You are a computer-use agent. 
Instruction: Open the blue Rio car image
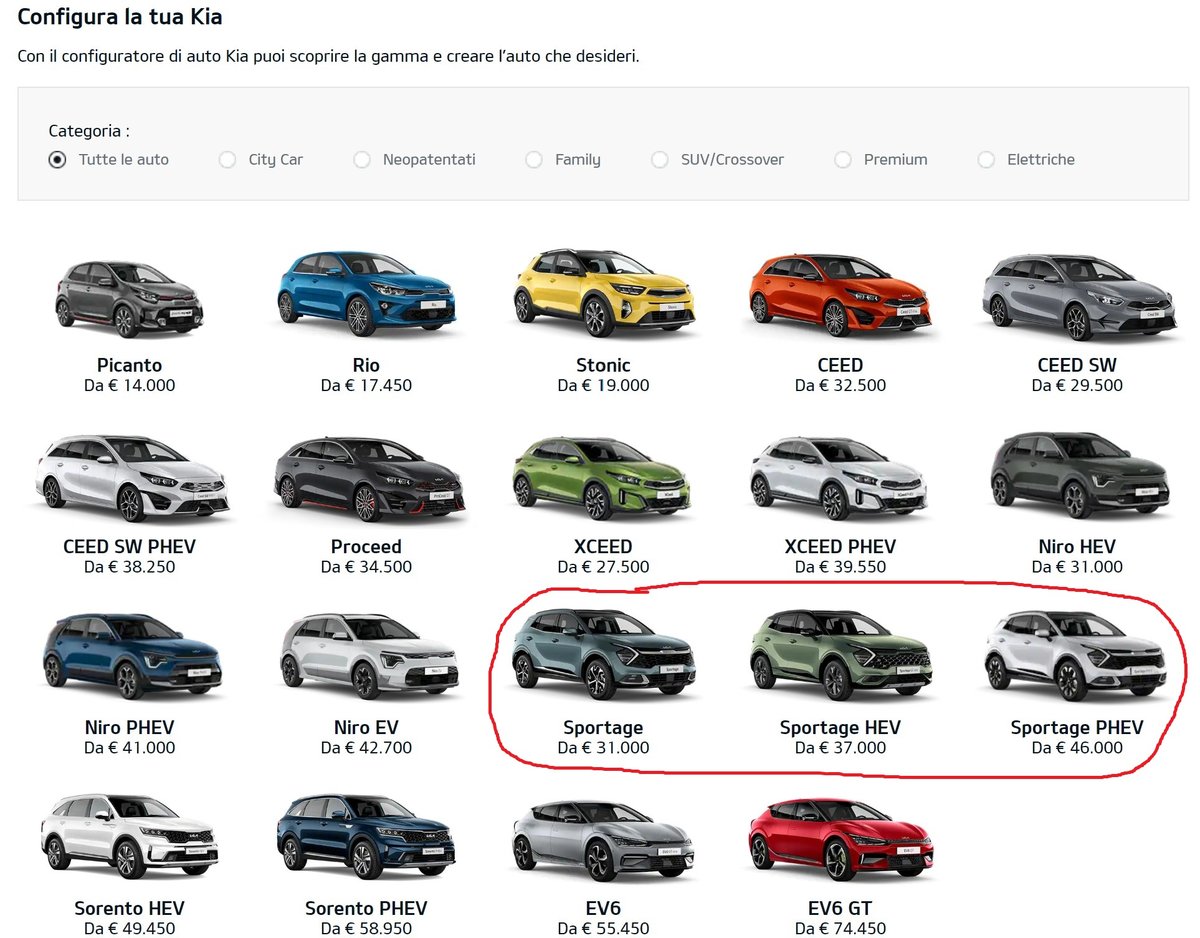pos(366,293)
